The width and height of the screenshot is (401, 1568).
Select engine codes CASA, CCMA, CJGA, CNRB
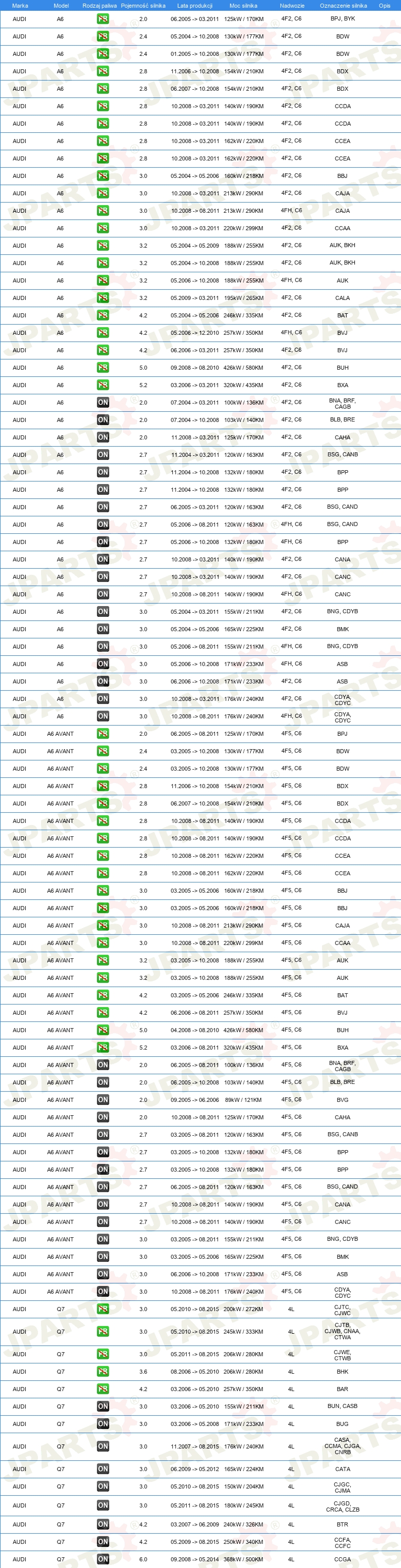point(343,1446)
